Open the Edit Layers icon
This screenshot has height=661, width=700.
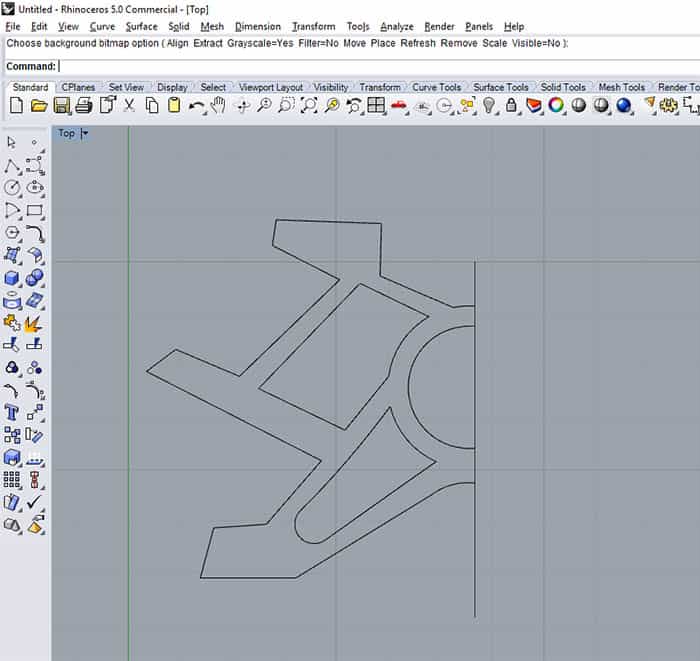533,106
